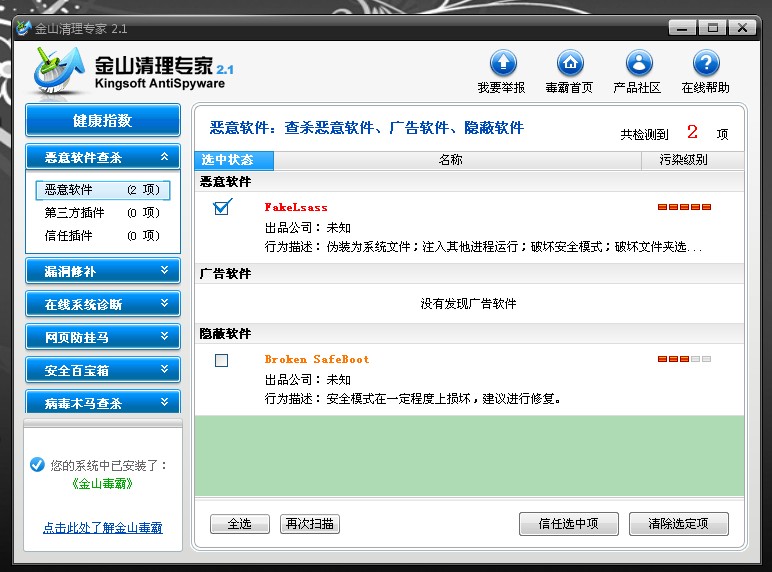The height and width of the screenshot is (572, 772).
Task: Click the 我要举报 upload arrow icon
Action: click(x=503, y=63)
